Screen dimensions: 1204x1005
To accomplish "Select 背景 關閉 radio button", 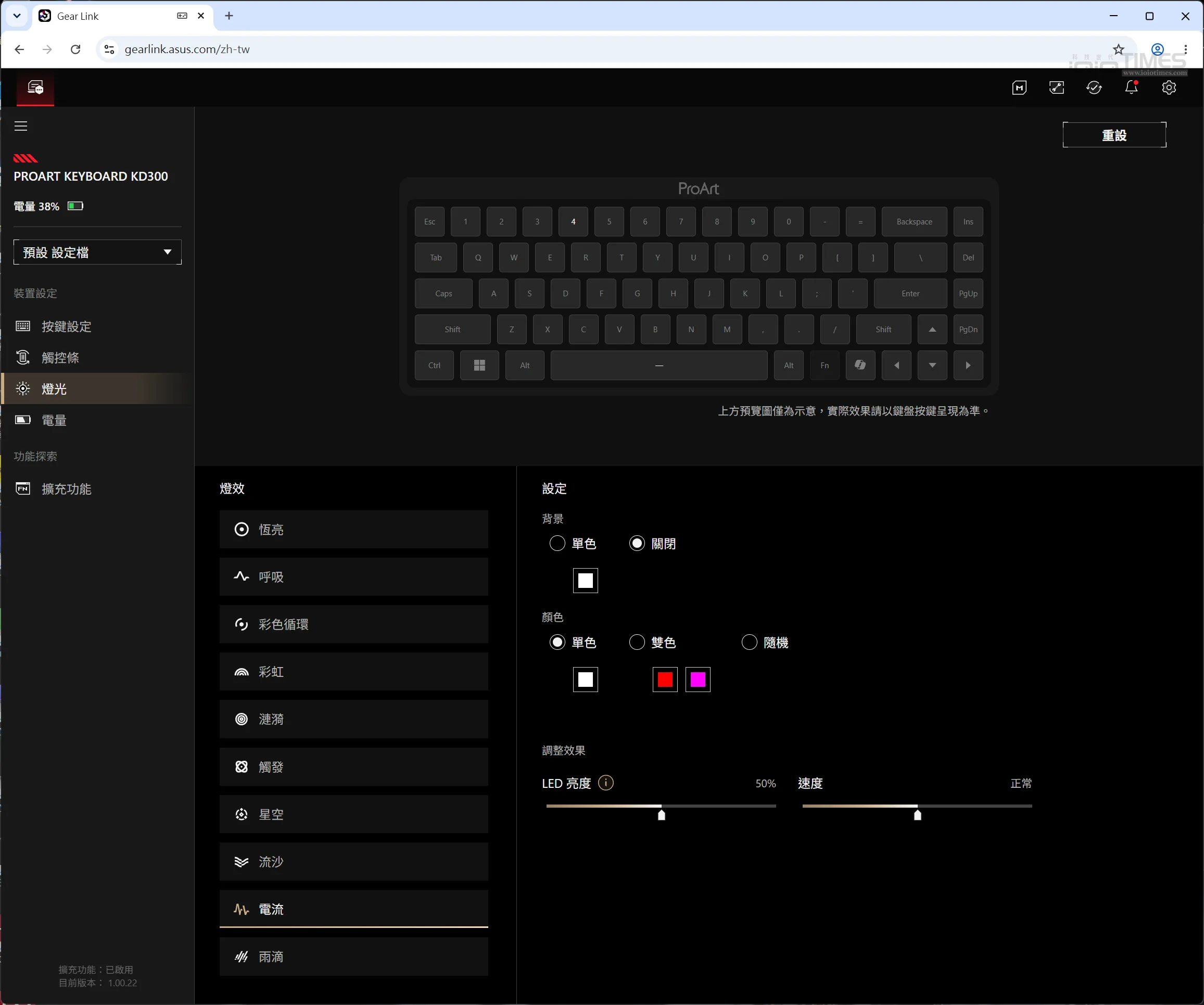I will point(637,544).
